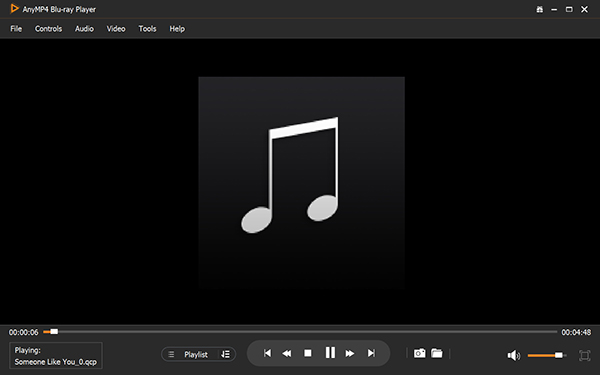Maximize the player window

(x=569, y=9)
